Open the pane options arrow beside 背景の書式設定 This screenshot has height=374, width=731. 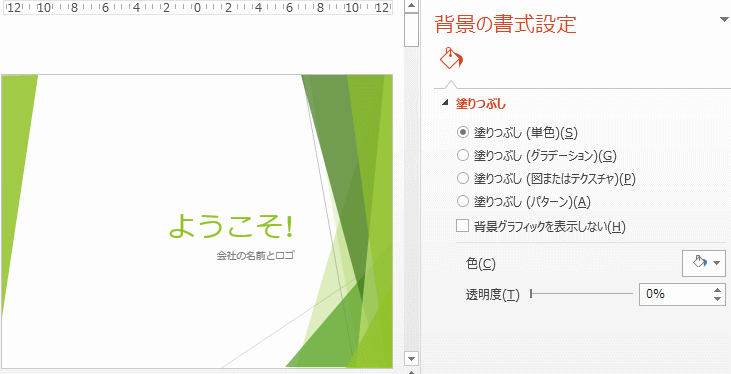(724, 20)
